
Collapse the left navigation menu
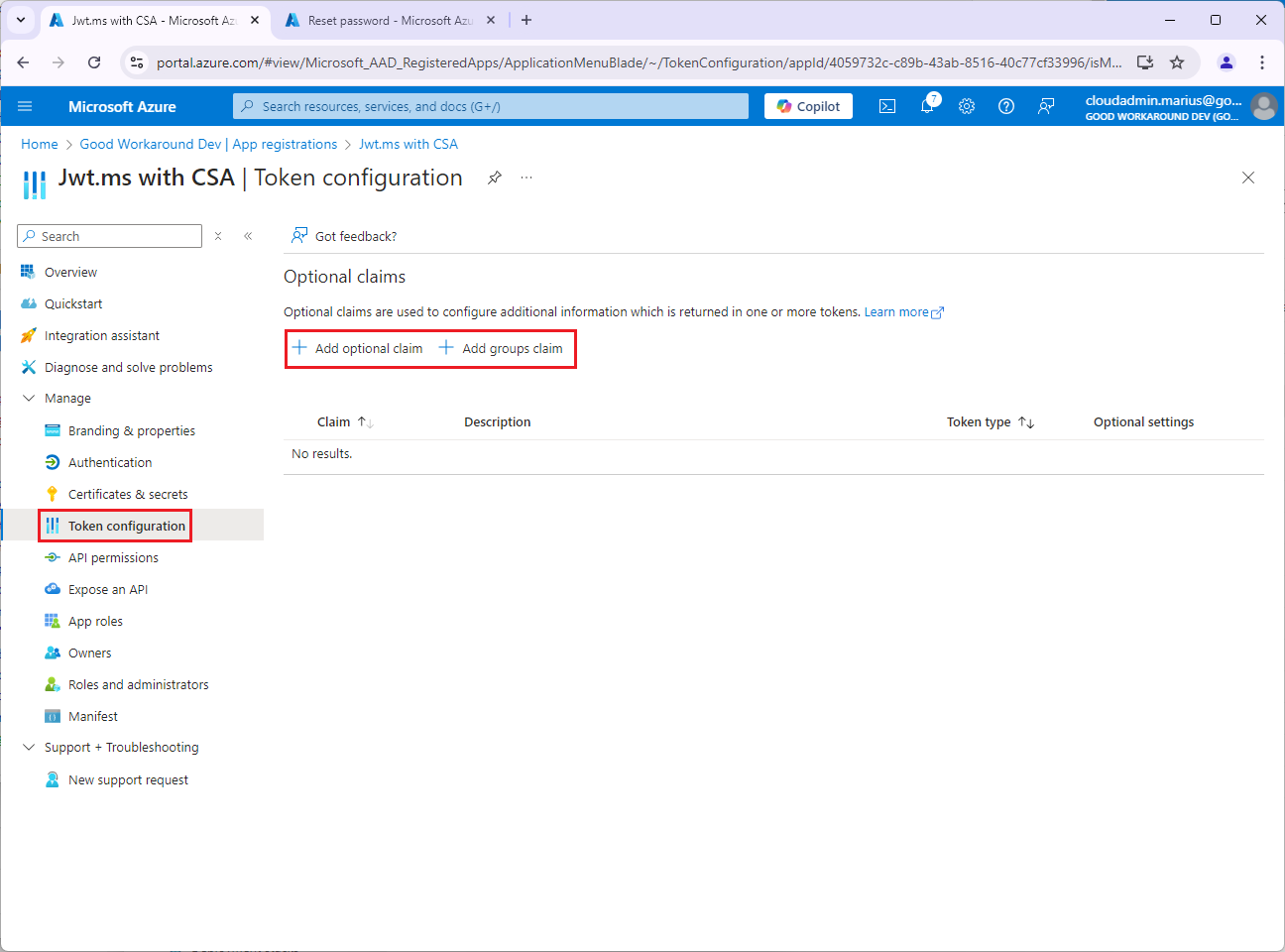click(248, 236)
